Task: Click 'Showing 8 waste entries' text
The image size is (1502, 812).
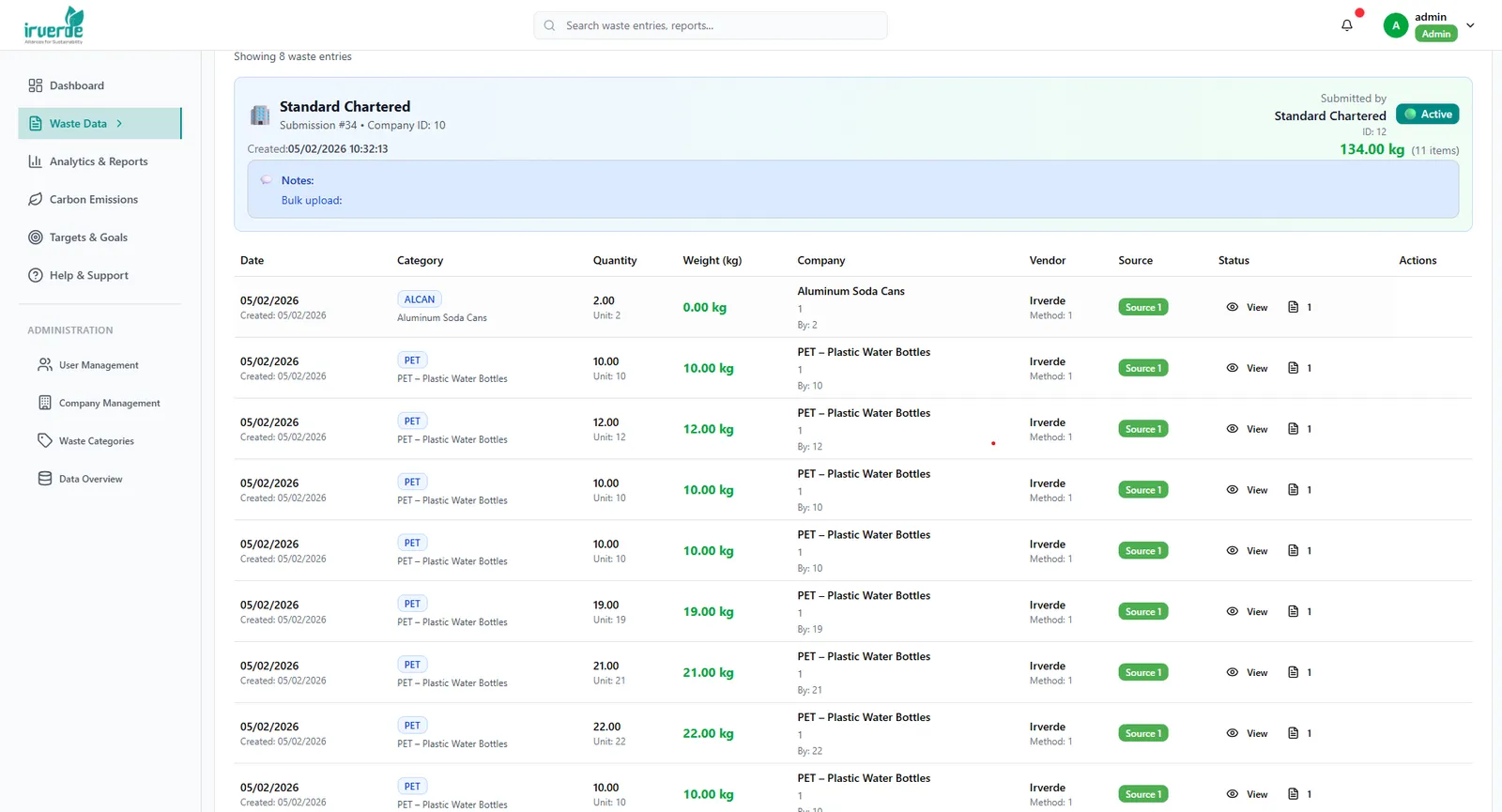Action: click(293, 56)
